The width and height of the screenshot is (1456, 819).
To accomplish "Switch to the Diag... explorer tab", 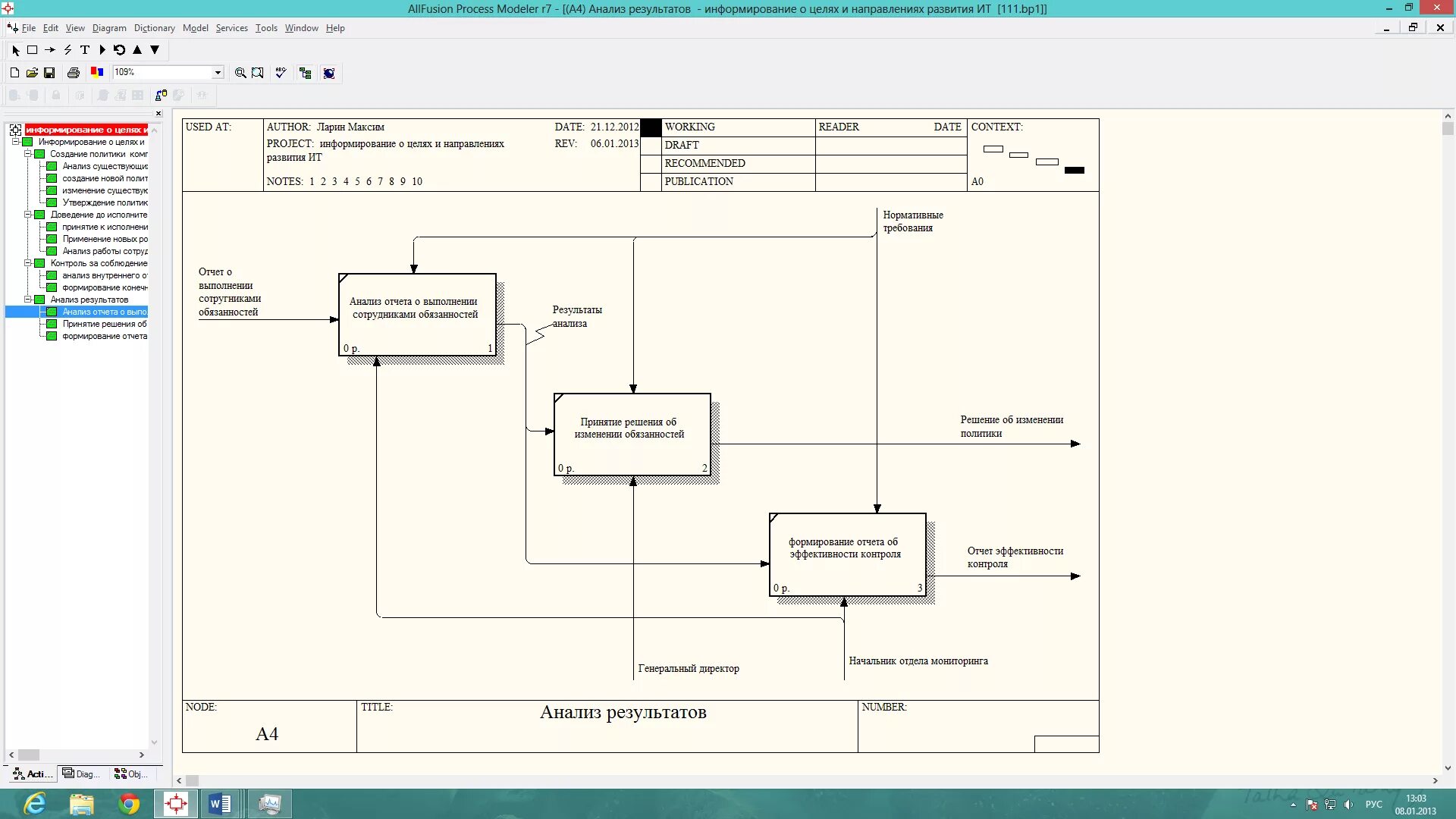I will 81,774.
